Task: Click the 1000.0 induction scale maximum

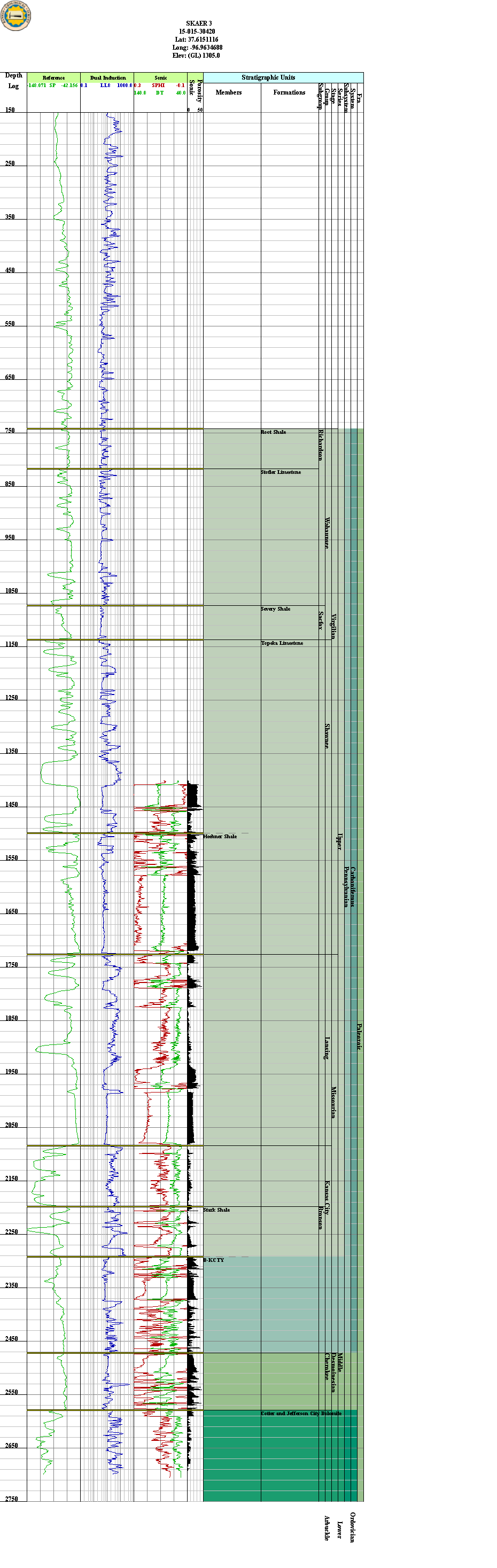Action: coord(124,85)
